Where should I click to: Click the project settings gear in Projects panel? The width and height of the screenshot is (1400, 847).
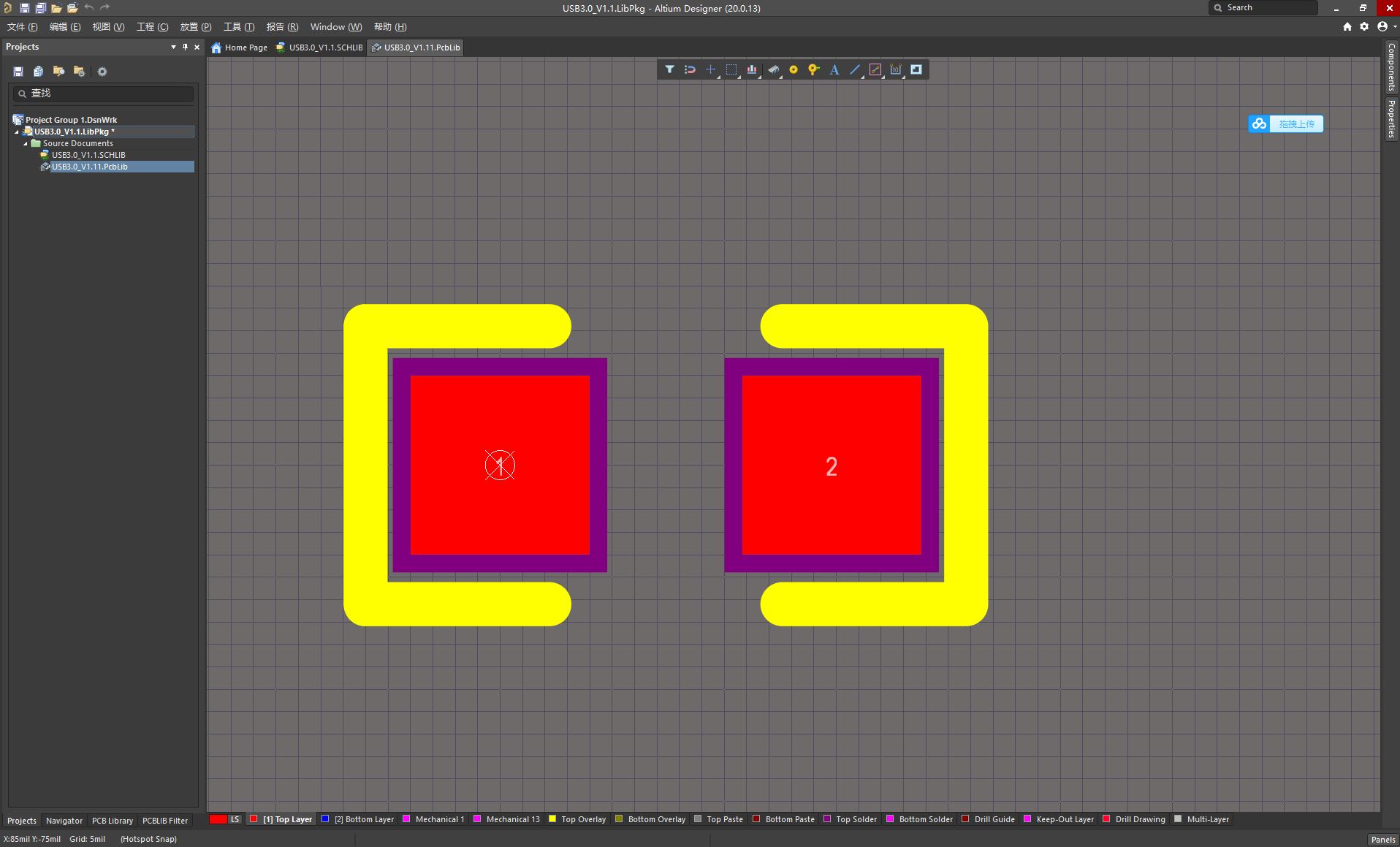coord(102,72)
